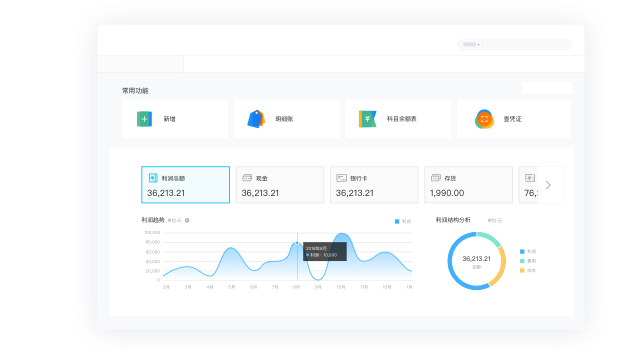Screen dimensions: 640x360
Task: Open the 科目余额表 shortcut card
Action: [x=398, y=119]
